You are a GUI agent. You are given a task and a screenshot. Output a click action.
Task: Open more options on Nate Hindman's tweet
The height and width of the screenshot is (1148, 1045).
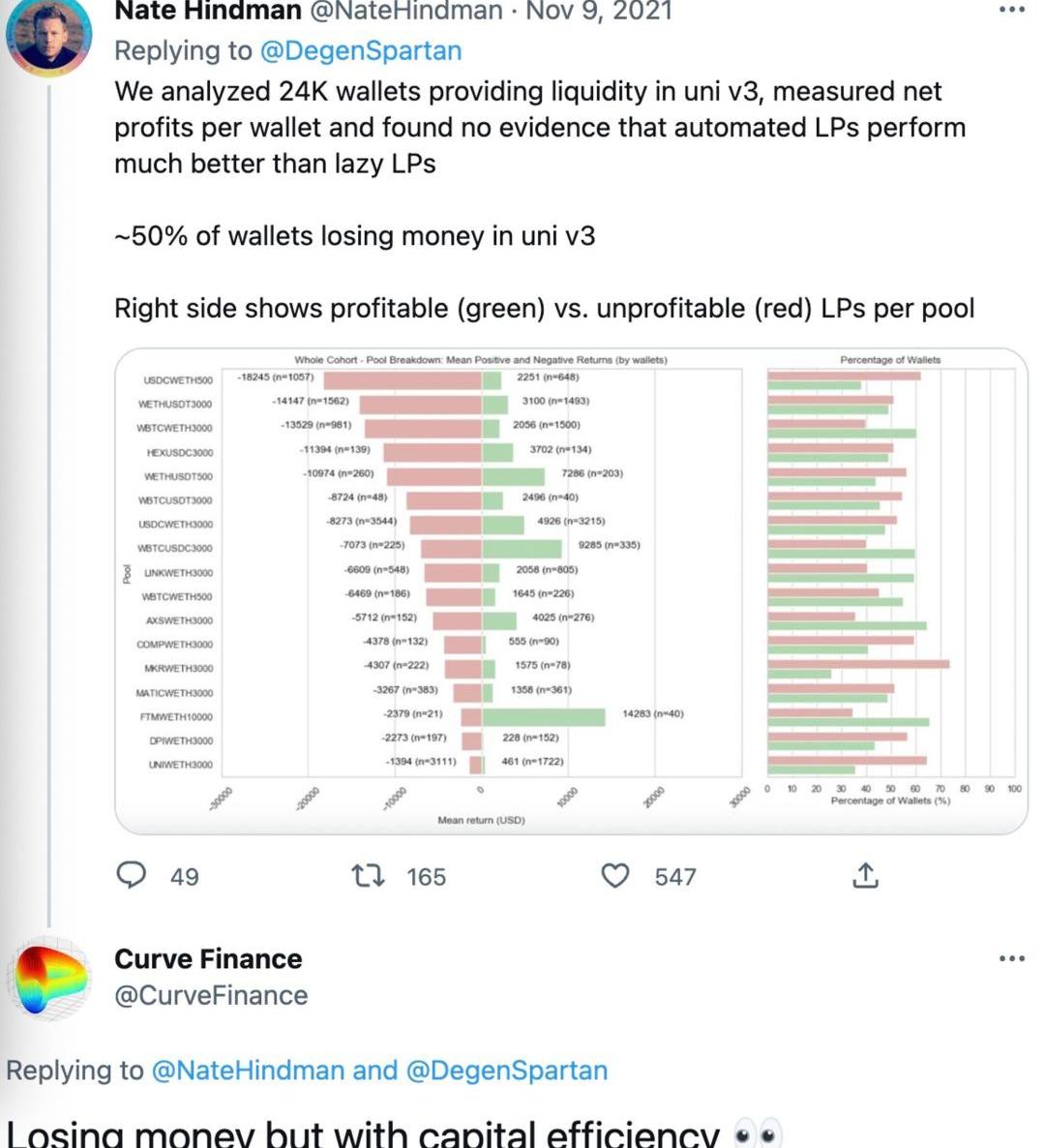pyautogui.click(x=1011, y=10)
